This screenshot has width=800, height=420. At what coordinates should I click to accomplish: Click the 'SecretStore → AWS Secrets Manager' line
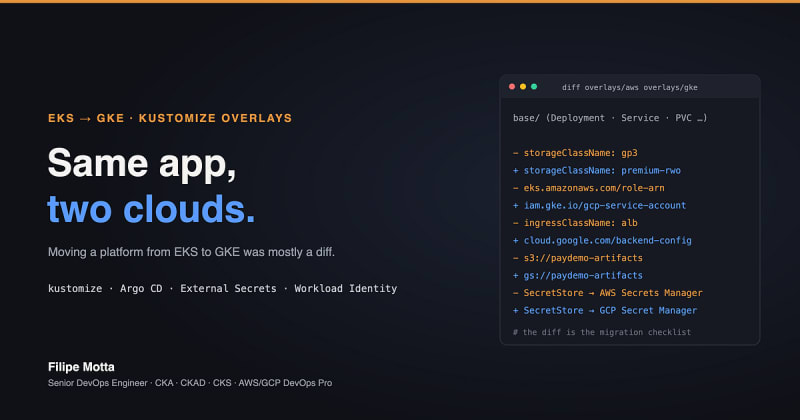pos(608,293)
